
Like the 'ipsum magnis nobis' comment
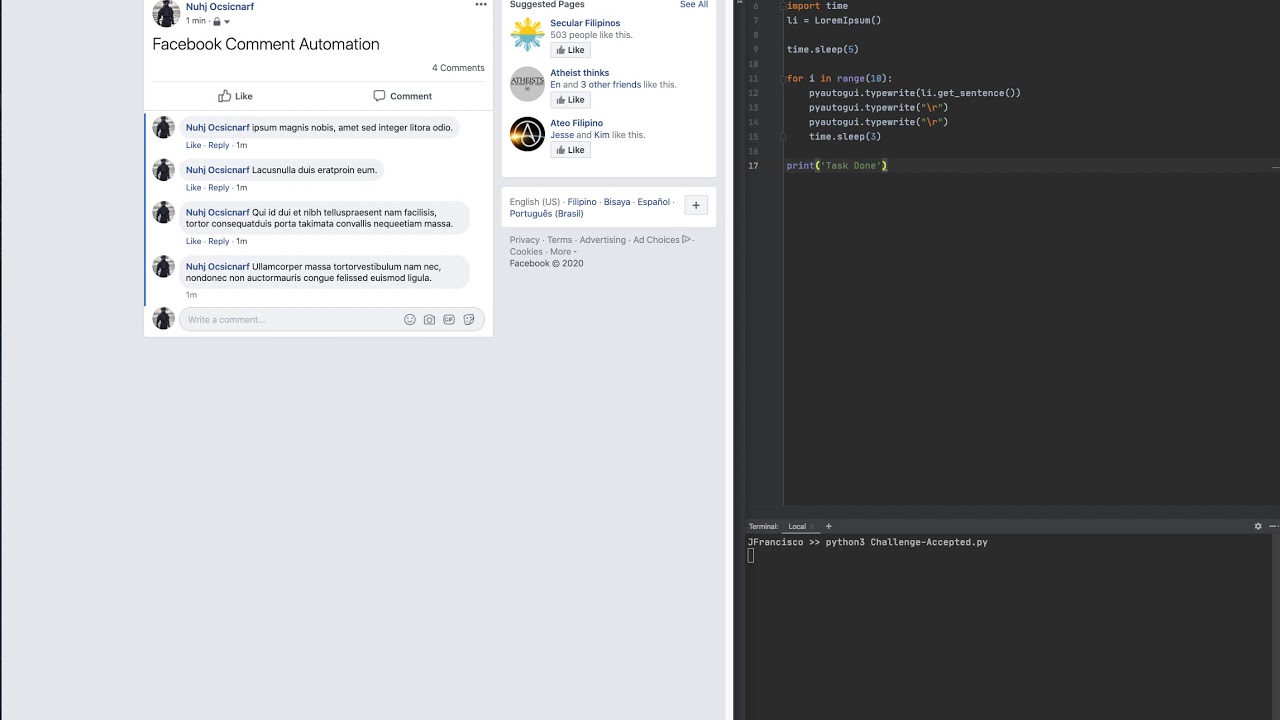pos(193,145)
